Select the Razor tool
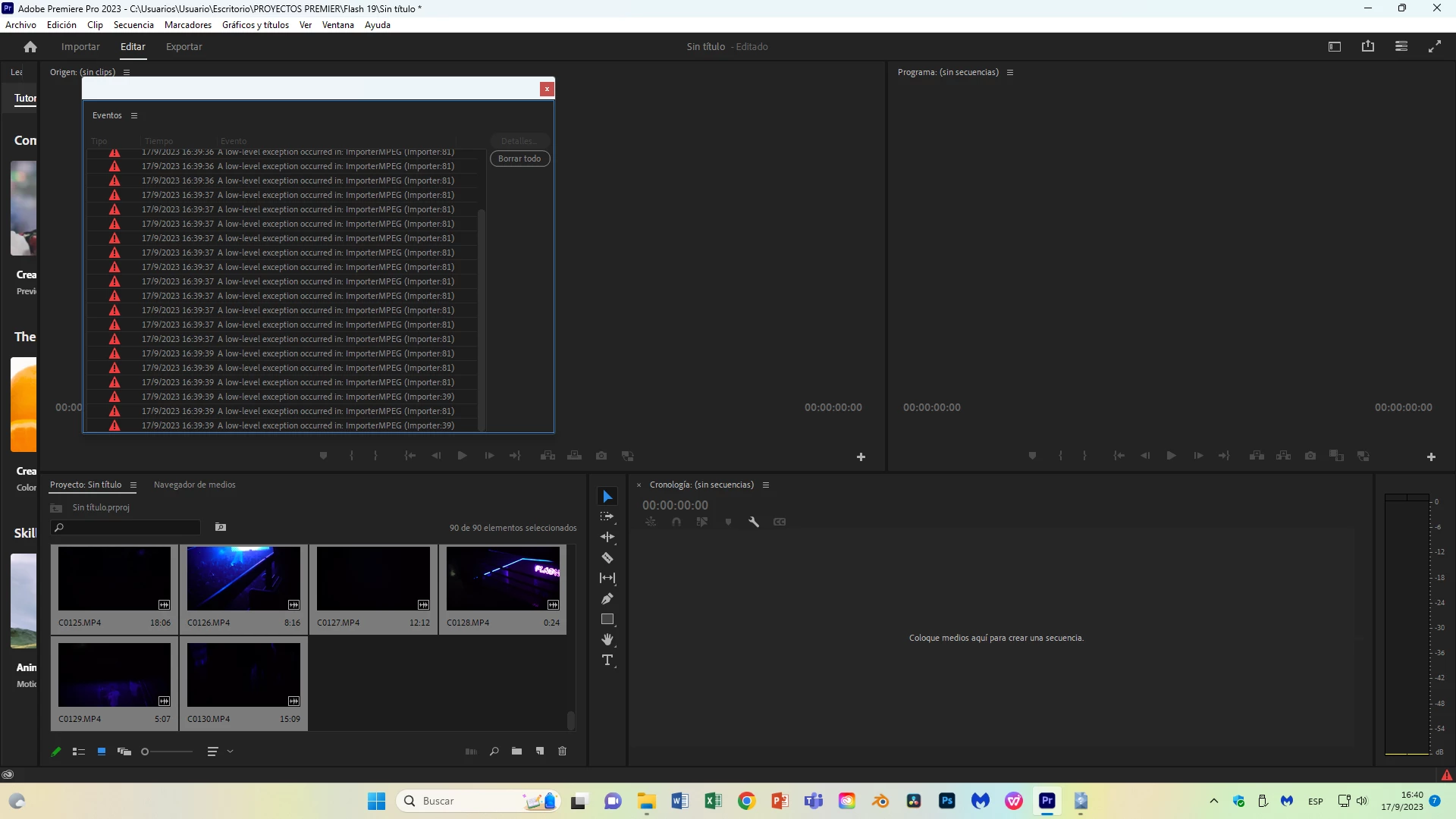The height and width of the screenshot is (819, 1456). tap(607, 558)
